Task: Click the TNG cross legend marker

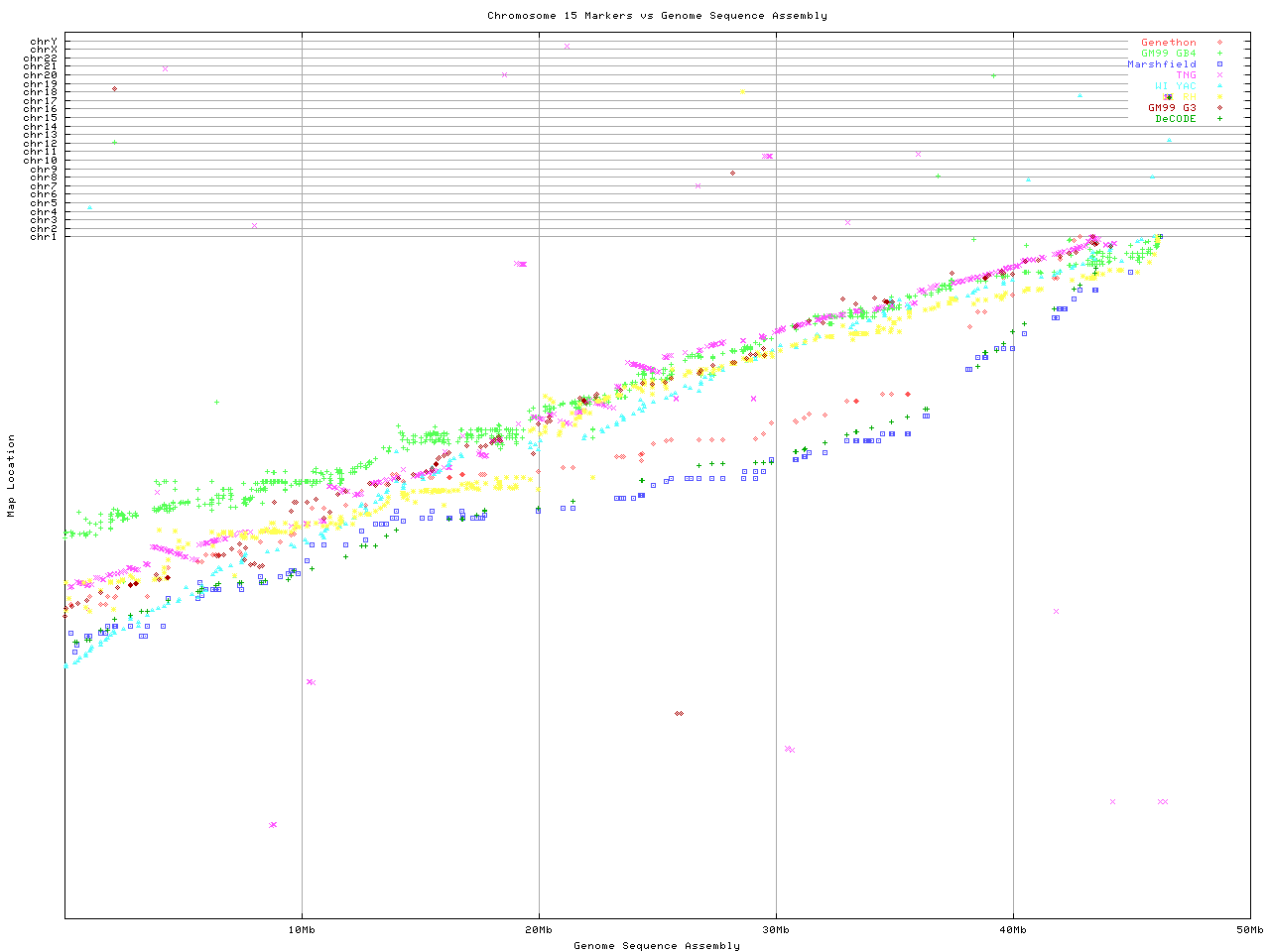Action: point(1219,75)
